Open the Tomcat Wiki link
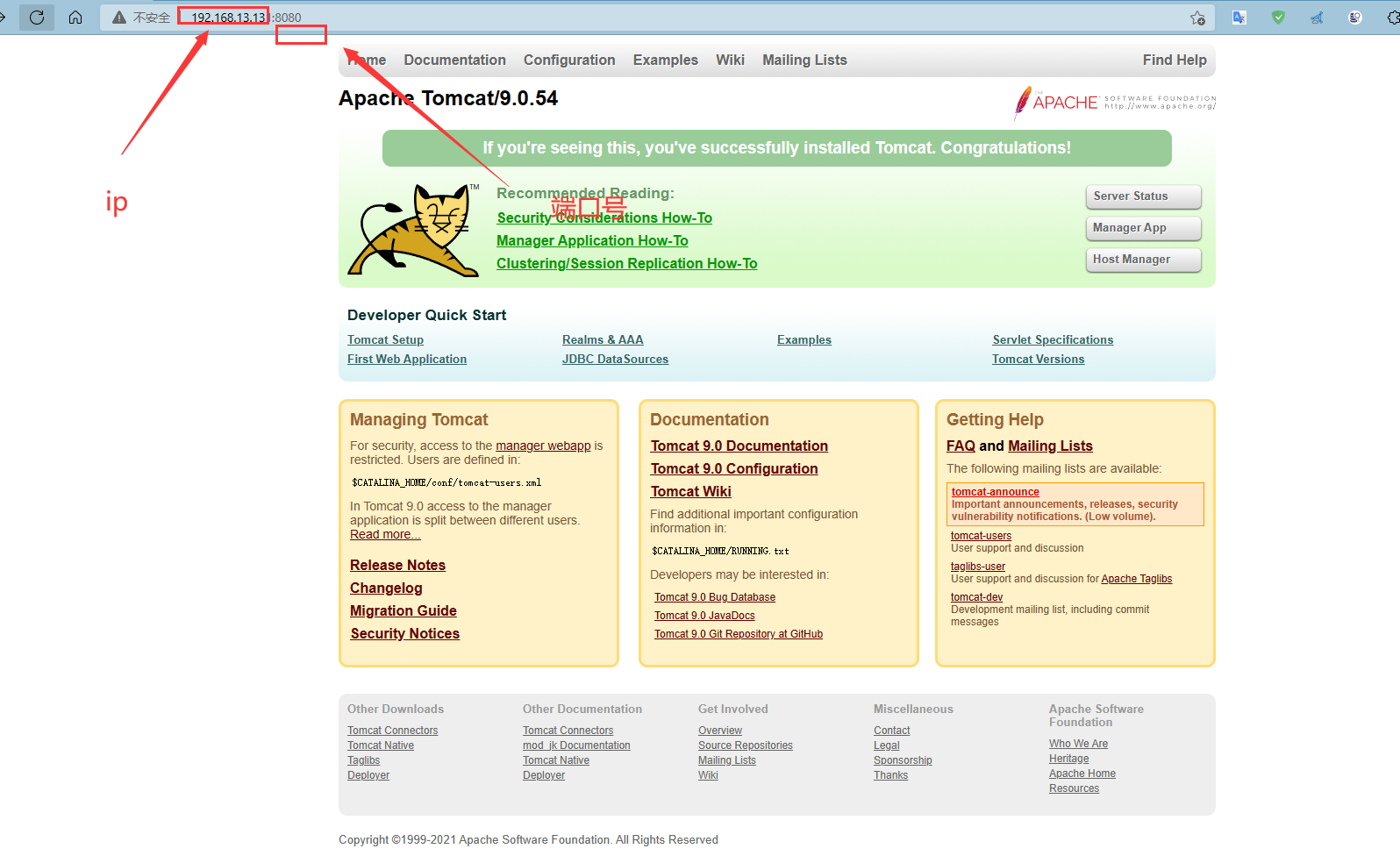This screenshot has width=1400, height=863. (690, 491)
